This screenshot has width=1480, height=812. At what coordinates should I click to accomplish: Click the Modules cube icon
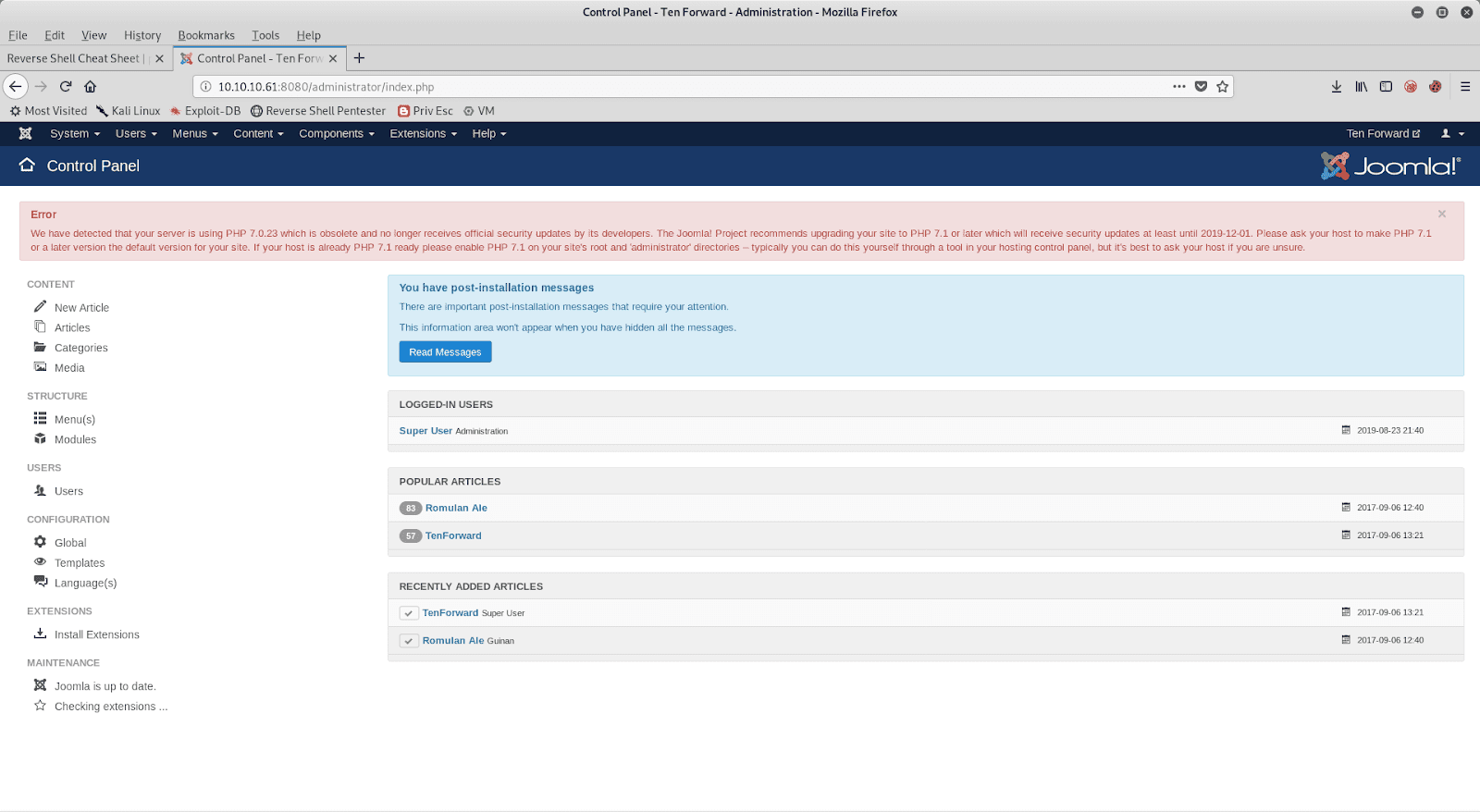(x=40, y=438)
